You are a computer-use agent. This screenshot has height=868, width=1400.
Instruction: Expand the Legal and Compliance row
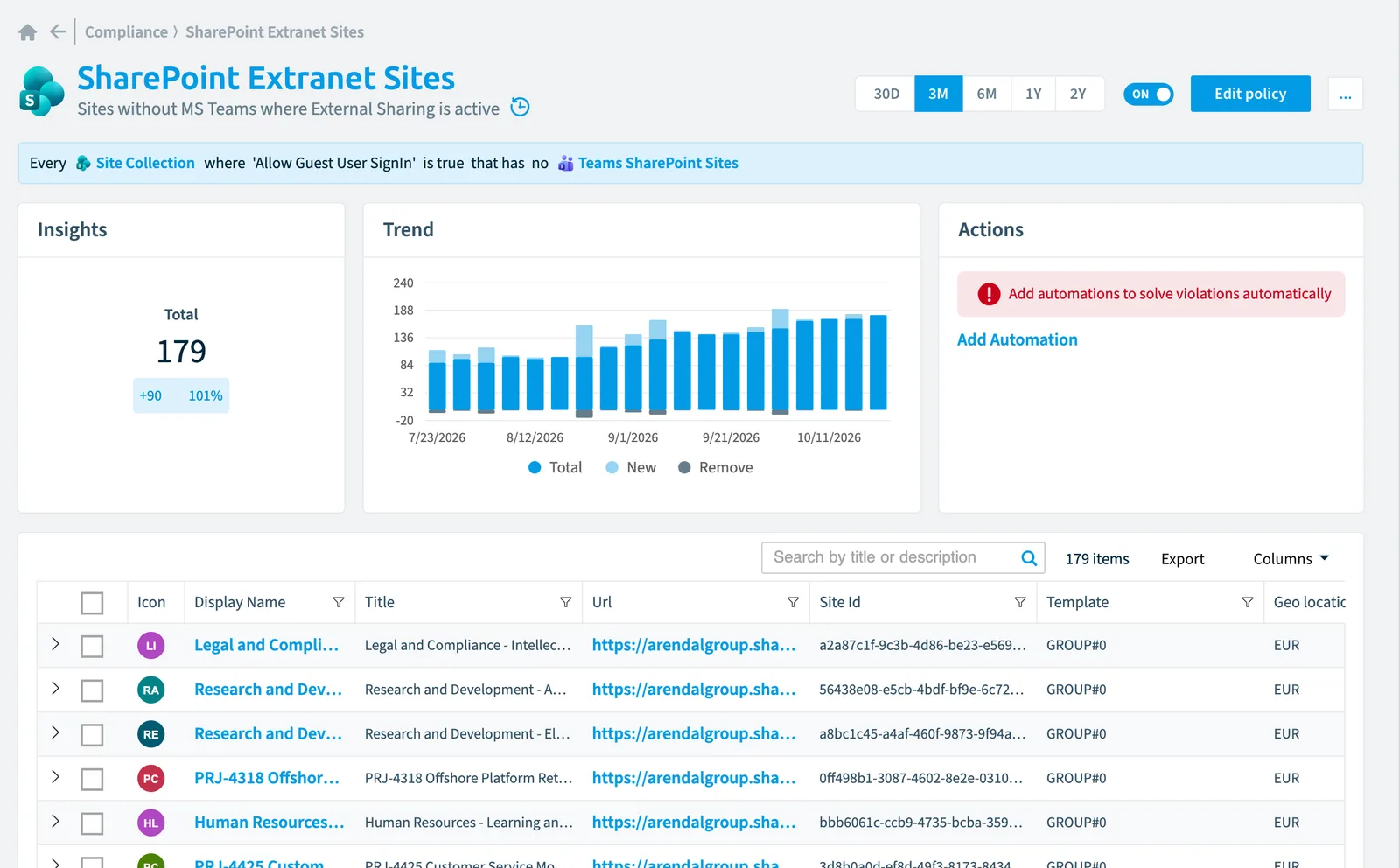[55, 644]
